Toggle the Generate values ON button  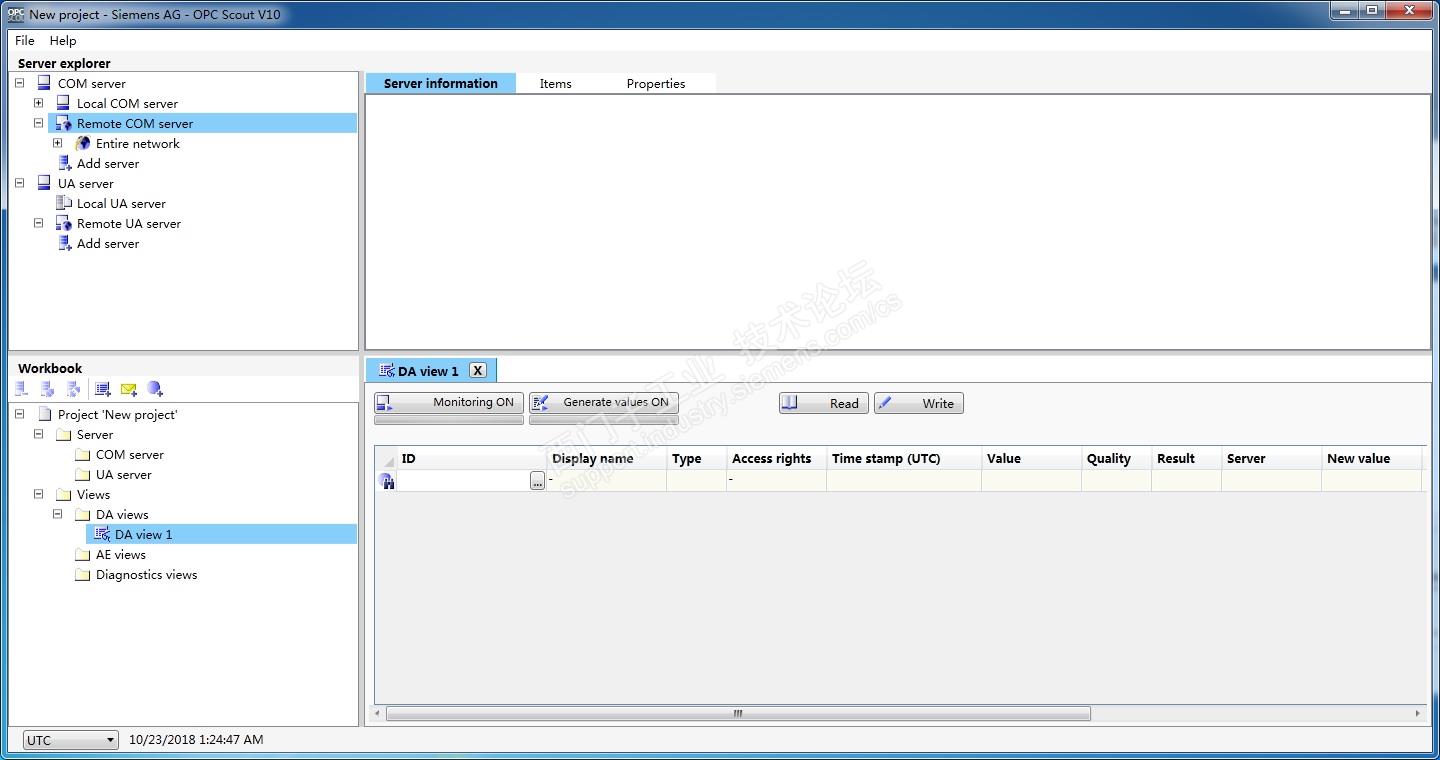click(604, 402)
